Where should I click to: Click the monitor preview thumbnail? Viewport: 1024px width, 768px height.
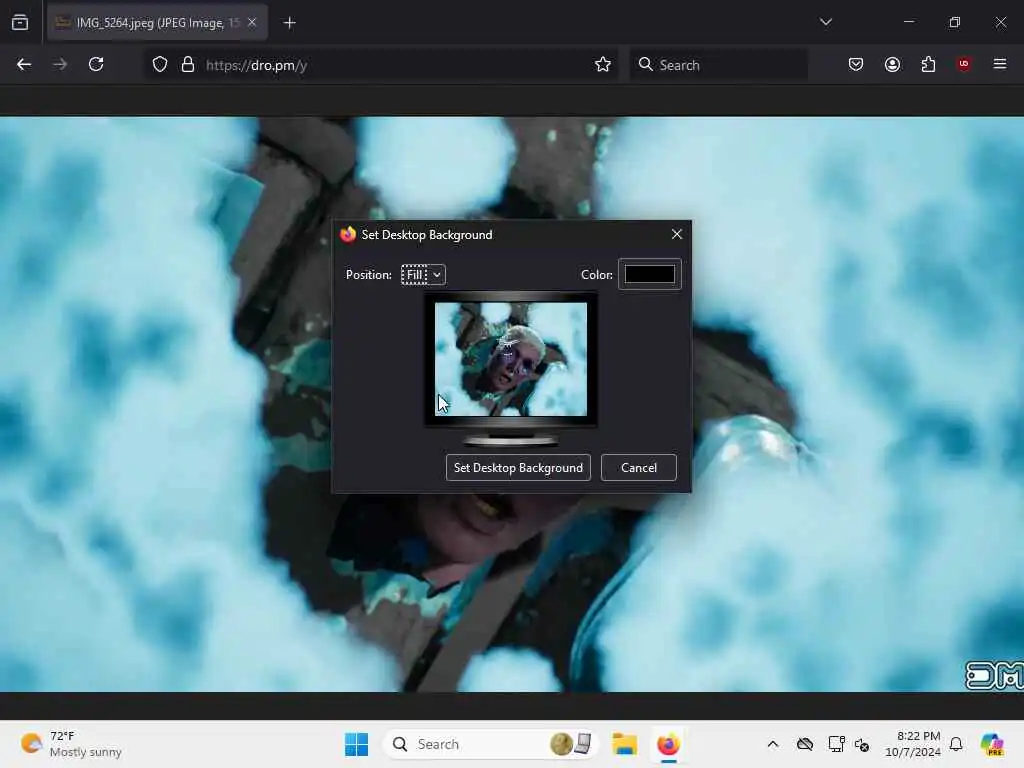coord(511,359)
